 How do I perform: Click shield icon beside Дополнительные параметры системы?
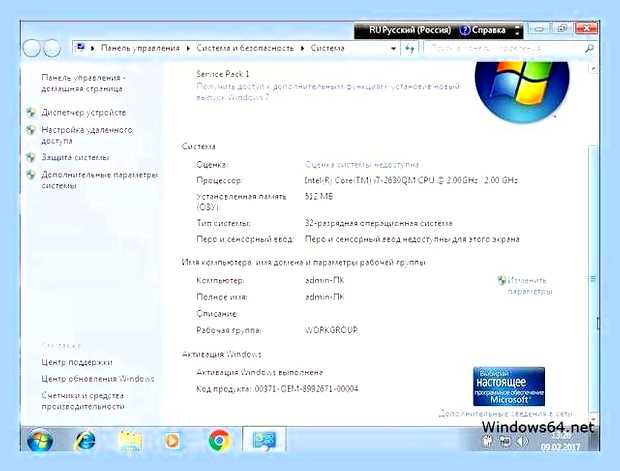click(x=31, y=174)
